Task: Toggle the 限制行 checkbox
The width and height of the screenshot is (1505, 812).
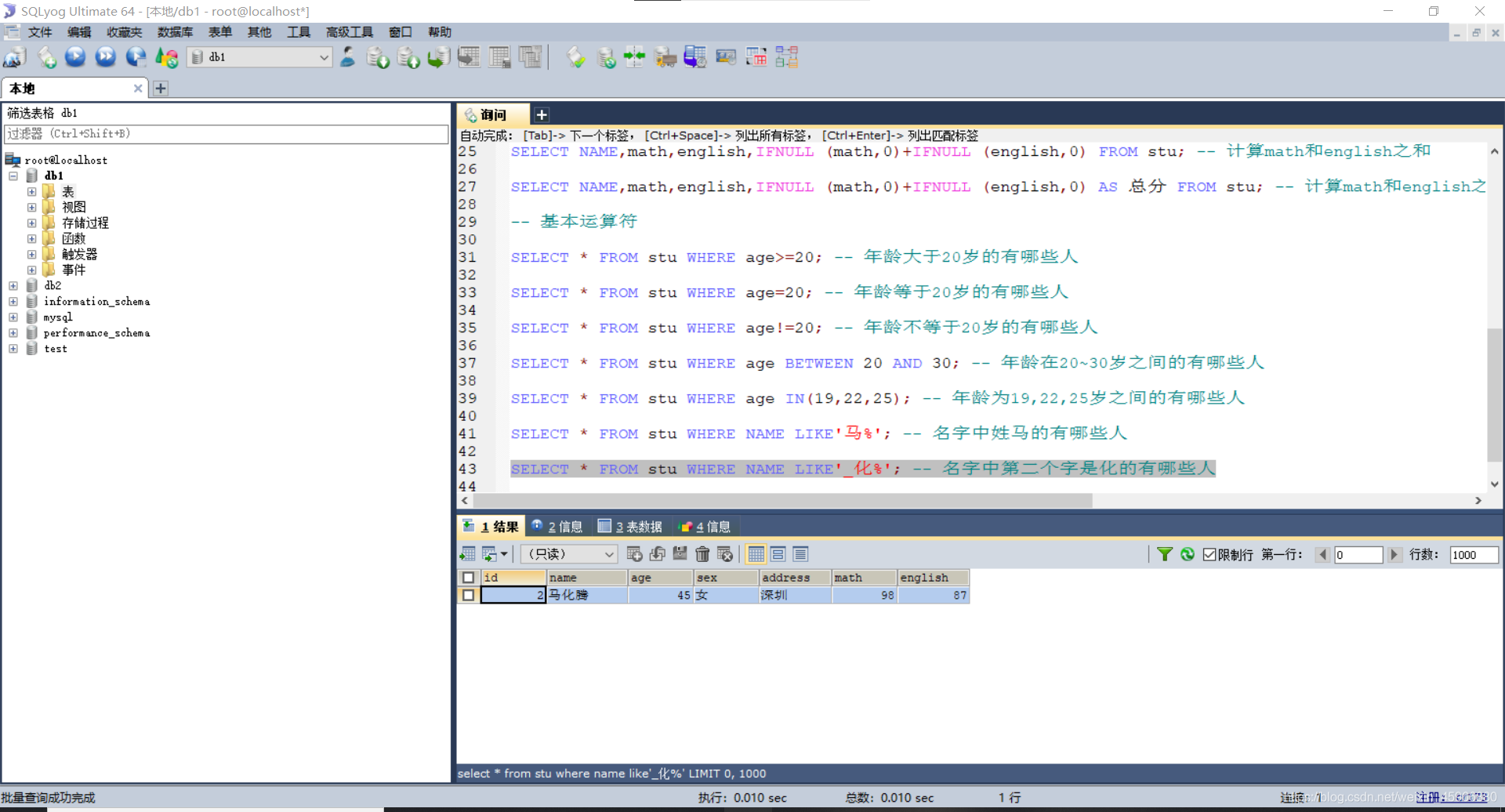Action: click(1209, 555)
